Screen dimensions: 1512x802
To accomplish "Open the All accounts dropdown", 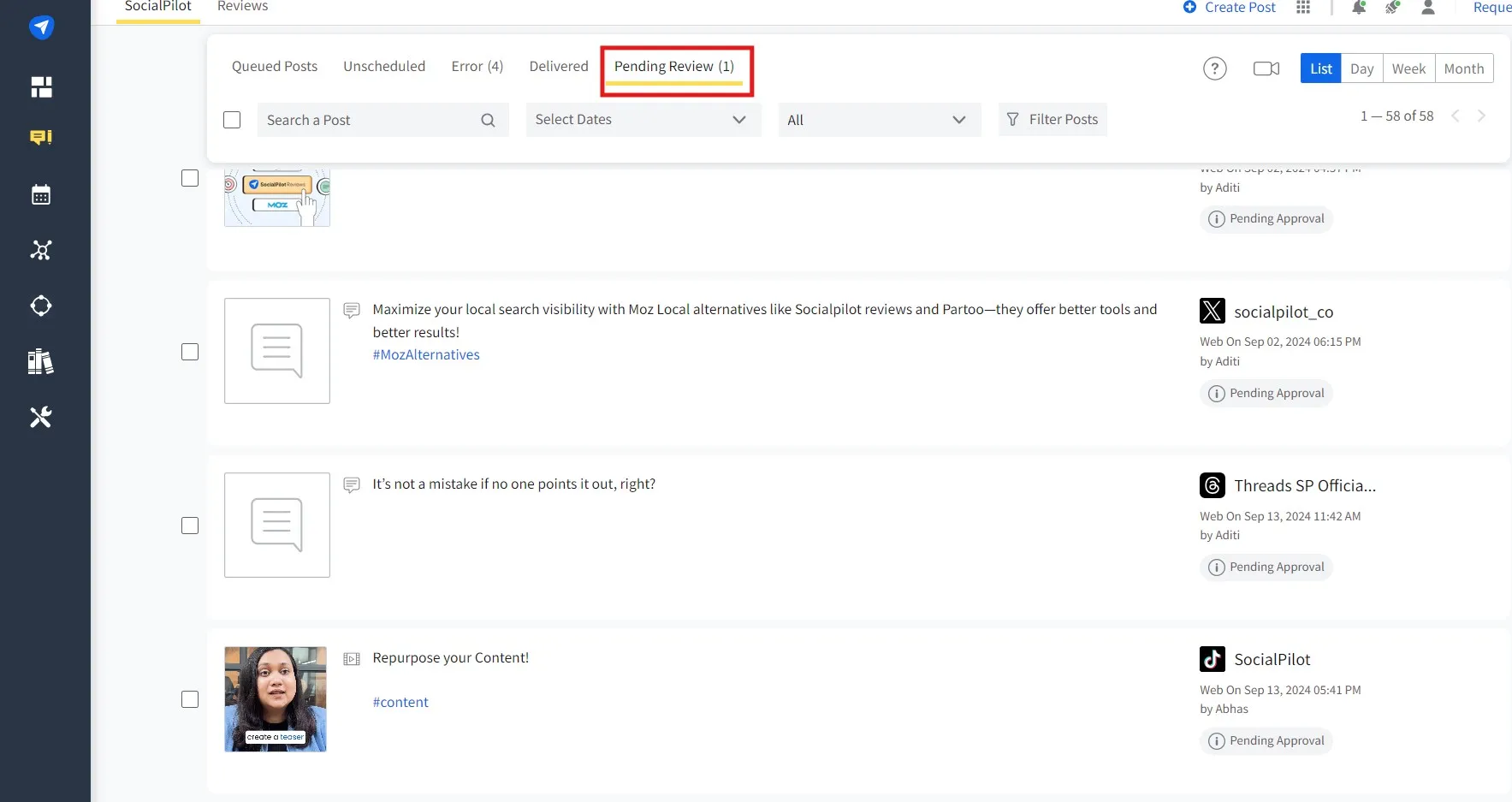I will point(879,120).
